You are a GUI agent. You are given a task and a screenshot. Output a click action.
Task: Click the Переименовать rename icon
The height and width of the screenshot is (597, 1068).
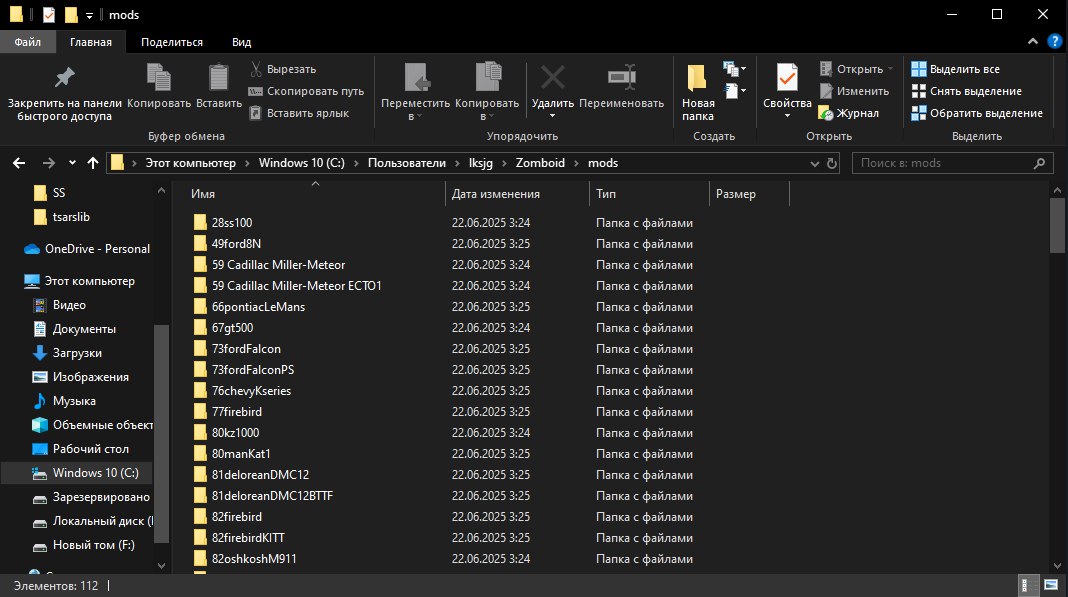(622, 77)
